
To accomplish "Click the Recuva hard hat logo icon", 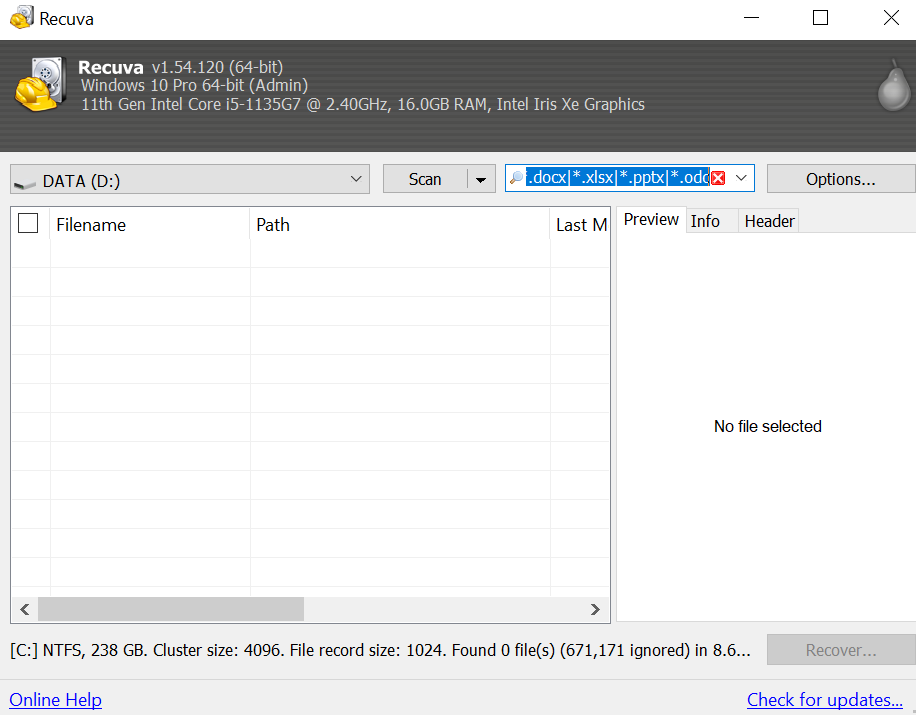I will click(40, 84).
